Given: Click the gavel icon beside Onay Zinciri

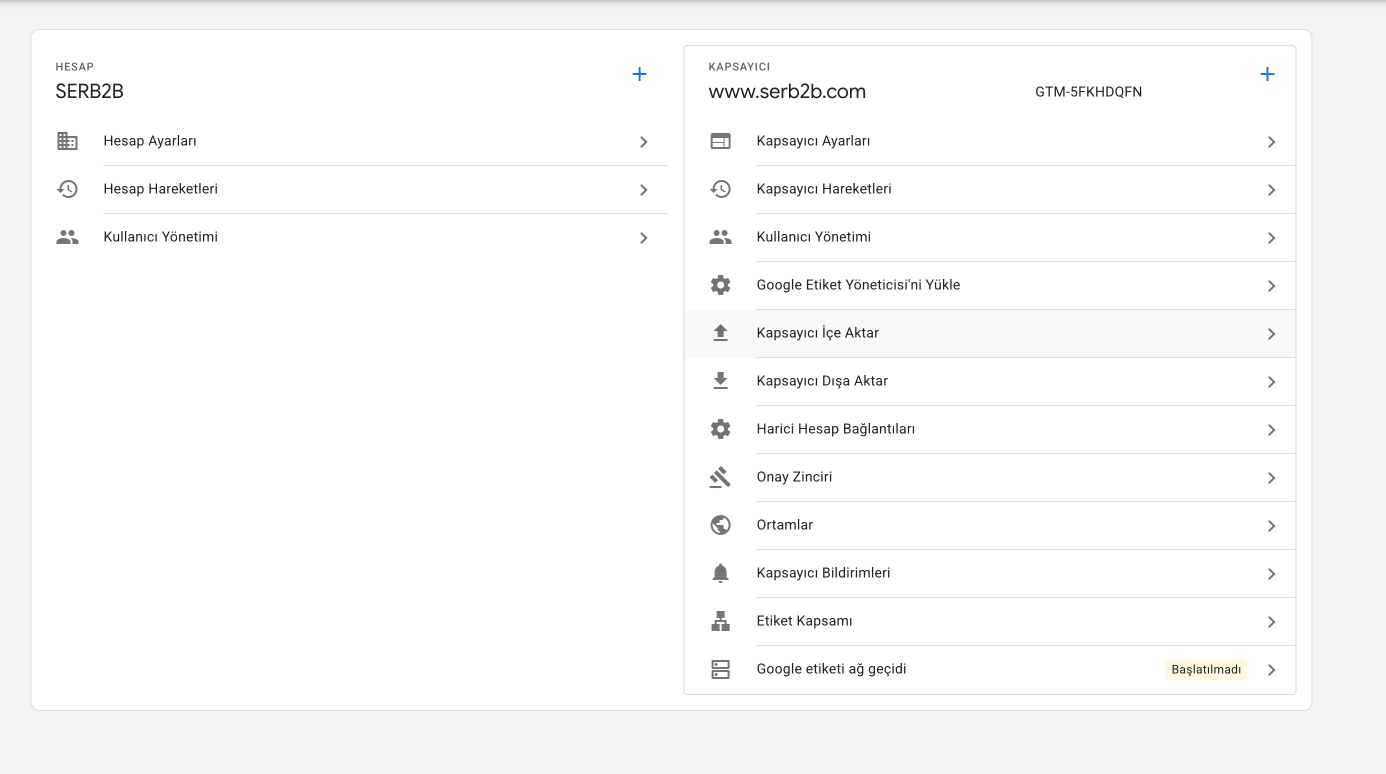Looking at the screenshot, I should tap(720, 477).
